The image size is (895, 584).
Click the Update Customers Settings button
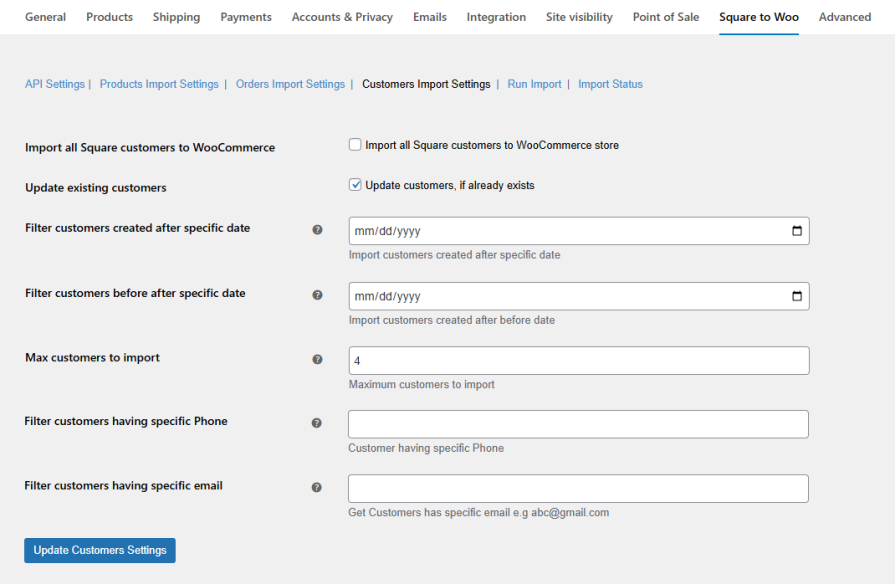tap(99, 550)
